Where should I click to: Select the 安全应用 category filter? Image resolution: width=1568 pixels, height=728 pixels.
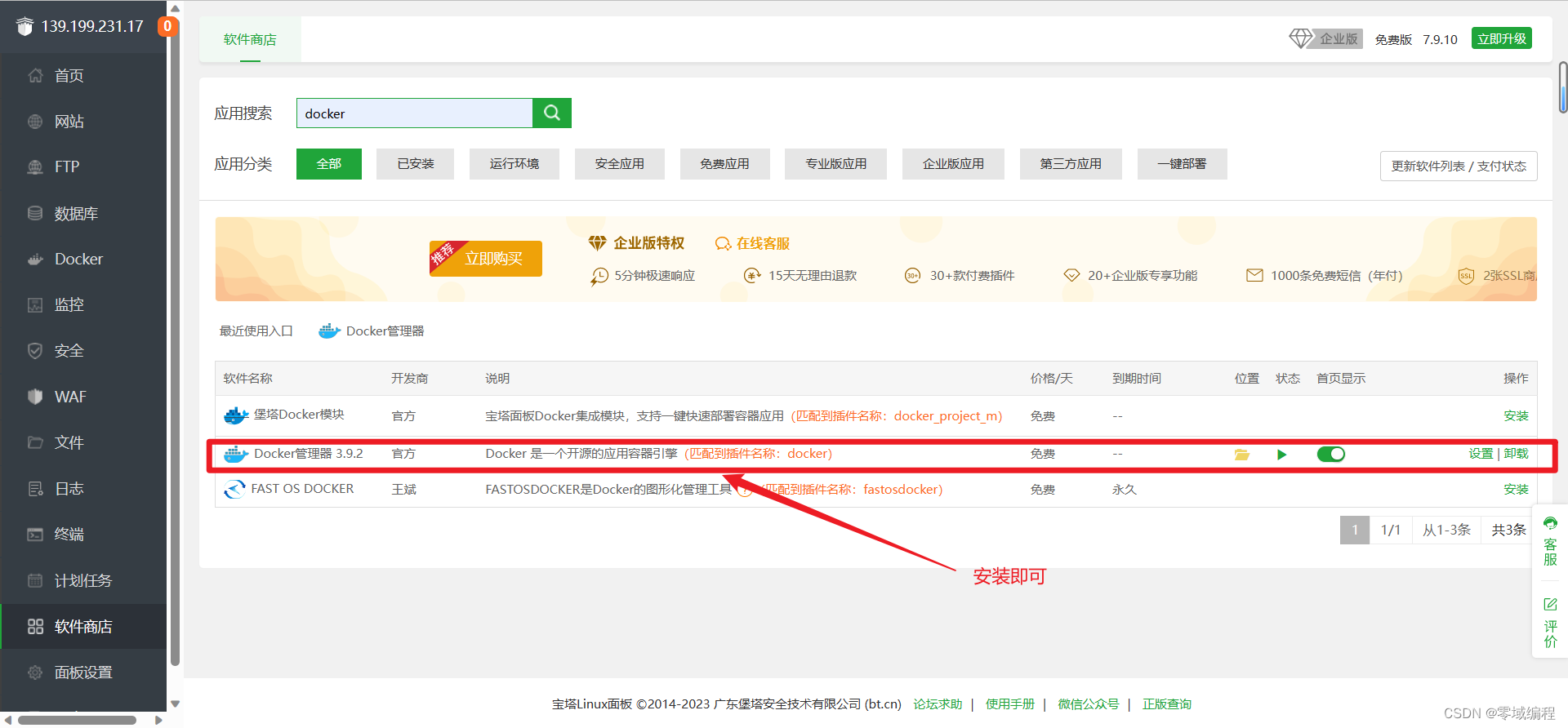620,164
